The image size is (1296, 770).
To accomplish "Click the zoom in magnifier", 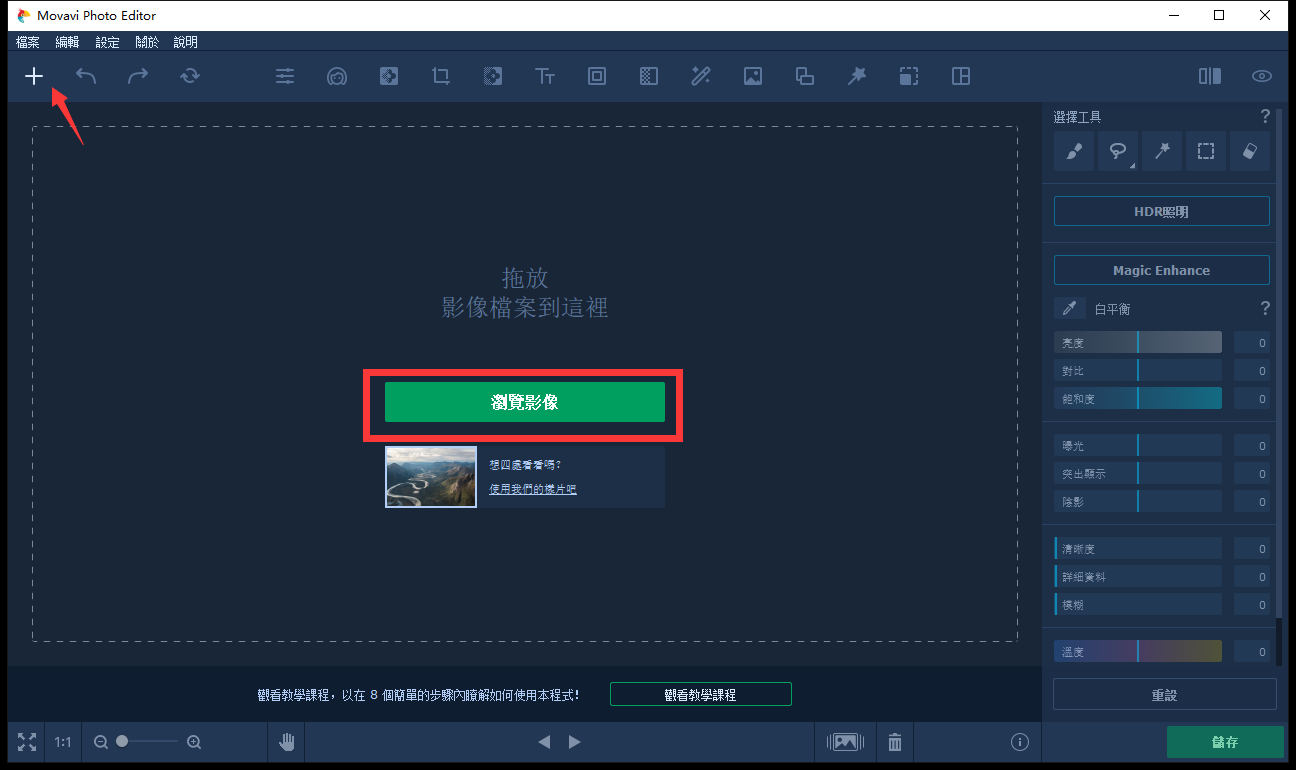I will pos(194,742).
